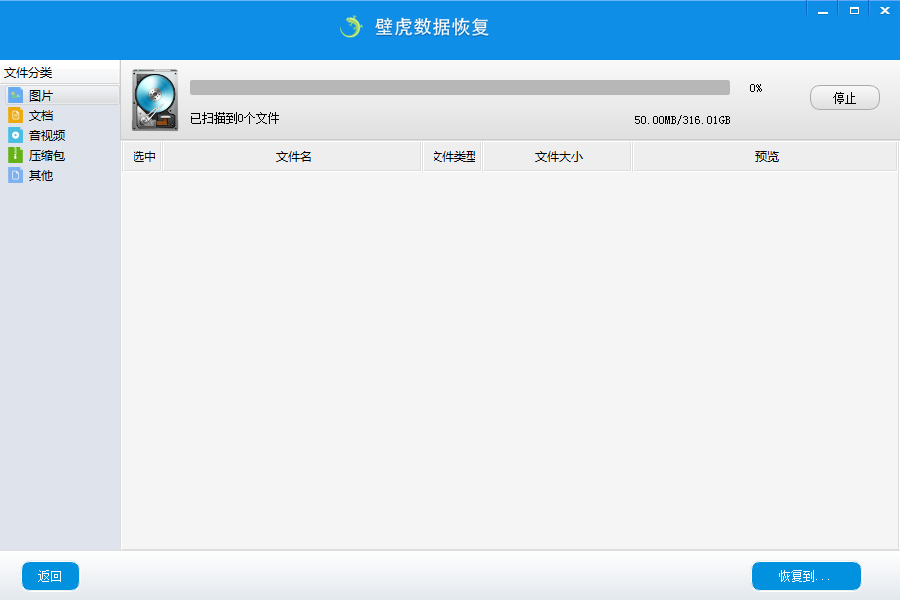Sort by 文件类型 column header
This screenshot has height=600, width=900.
click(453, 156)
